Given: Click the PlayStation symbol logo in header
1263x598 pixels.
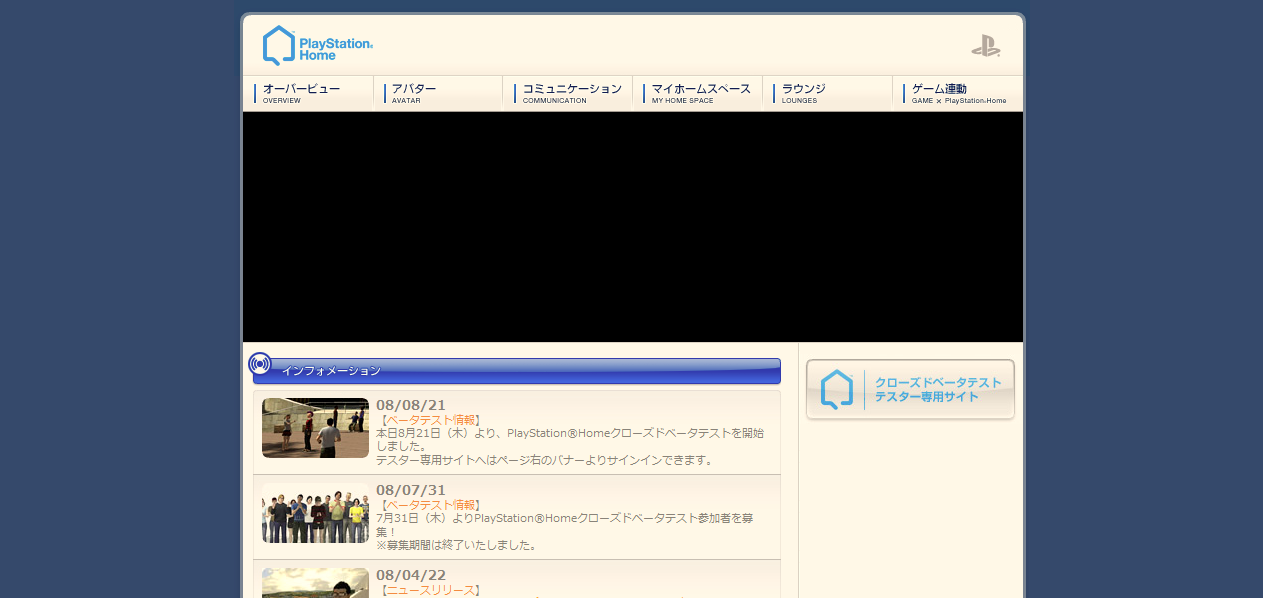Looking at the screenshot, I should [986, 46].
